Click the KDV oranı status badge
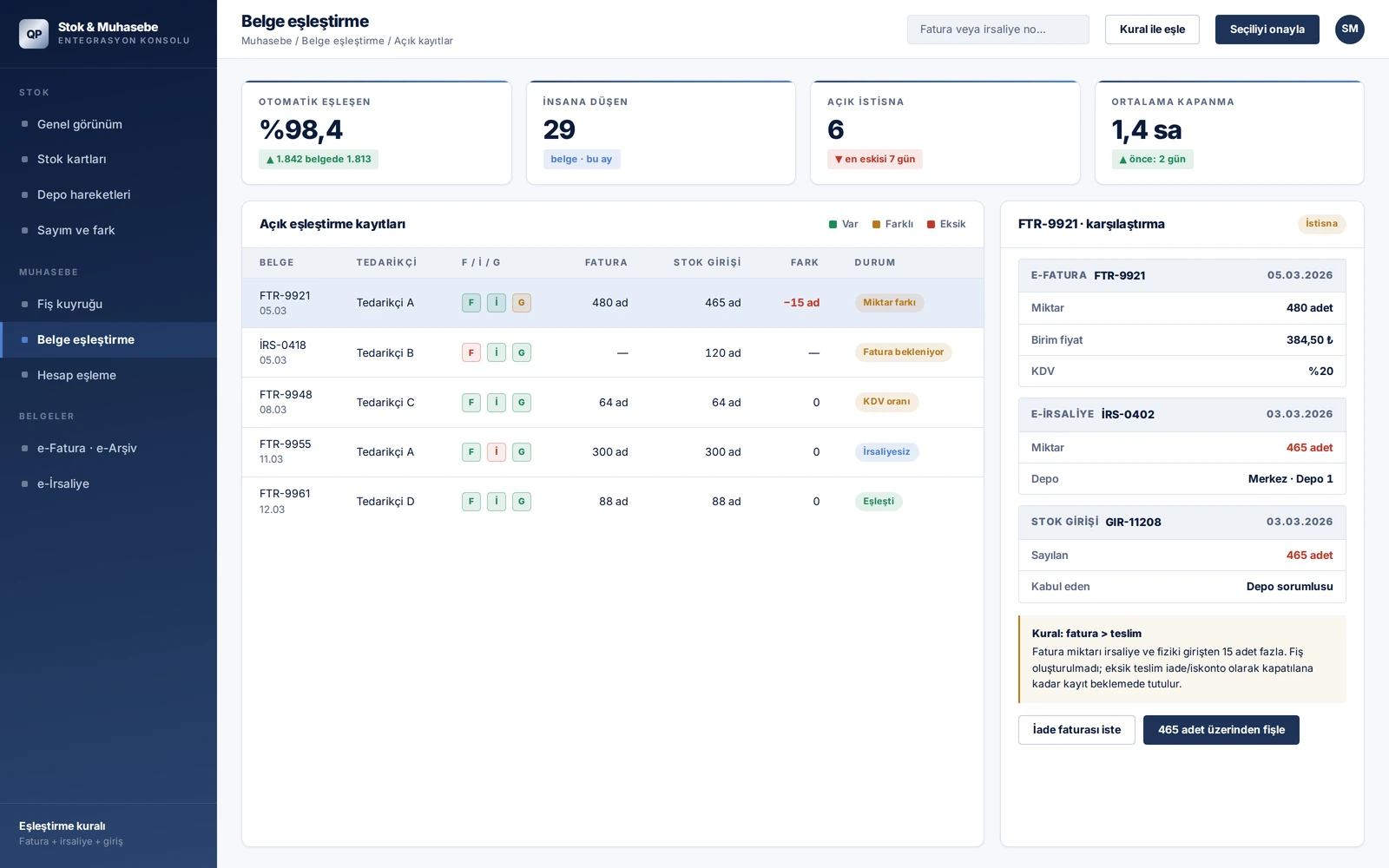 [x=886, y=402]
